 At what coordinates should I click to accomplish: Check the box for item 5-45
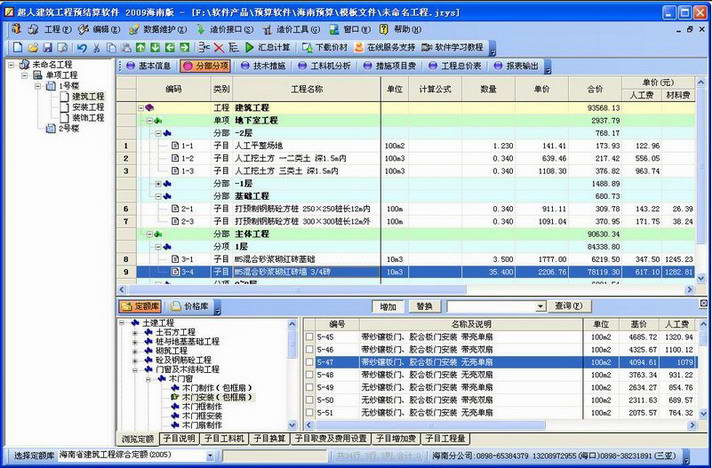click(311, 337)
